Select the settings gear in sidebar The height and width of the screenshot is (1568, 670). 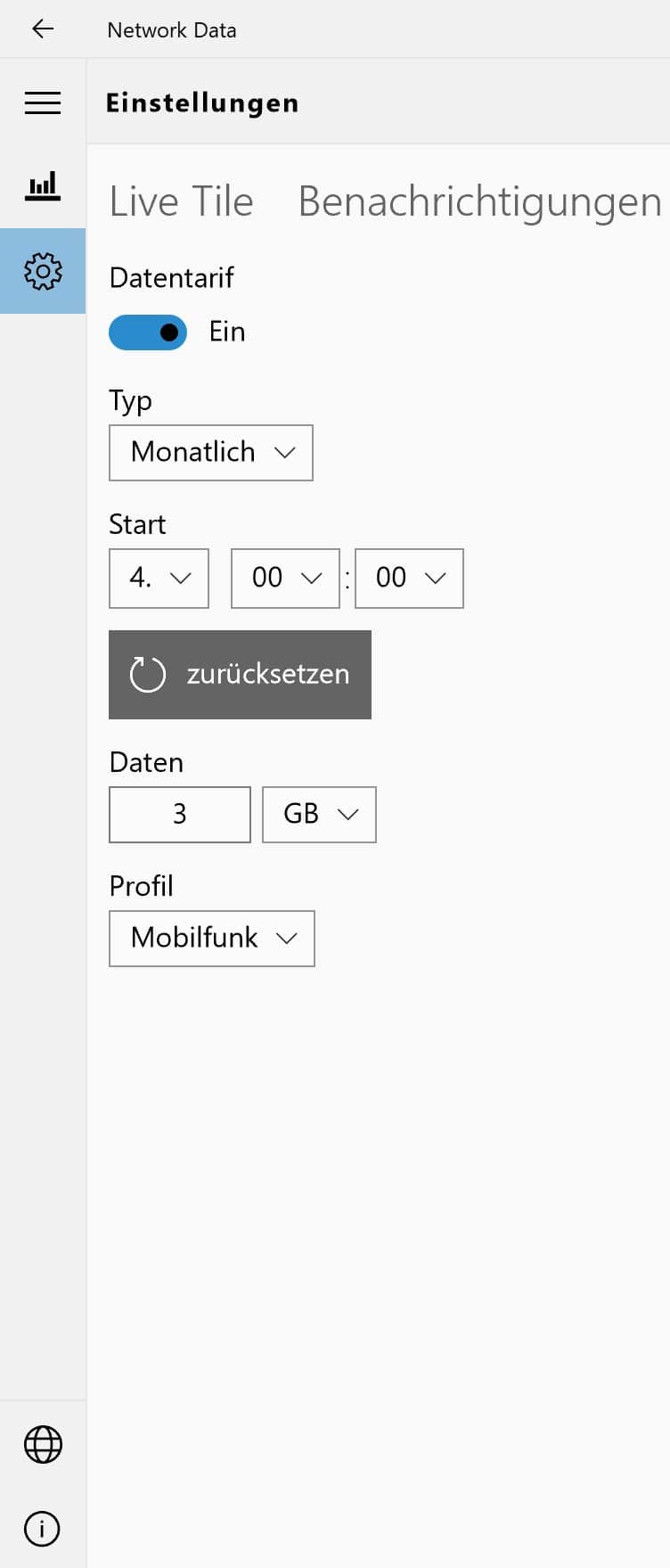tap(43, 271)
